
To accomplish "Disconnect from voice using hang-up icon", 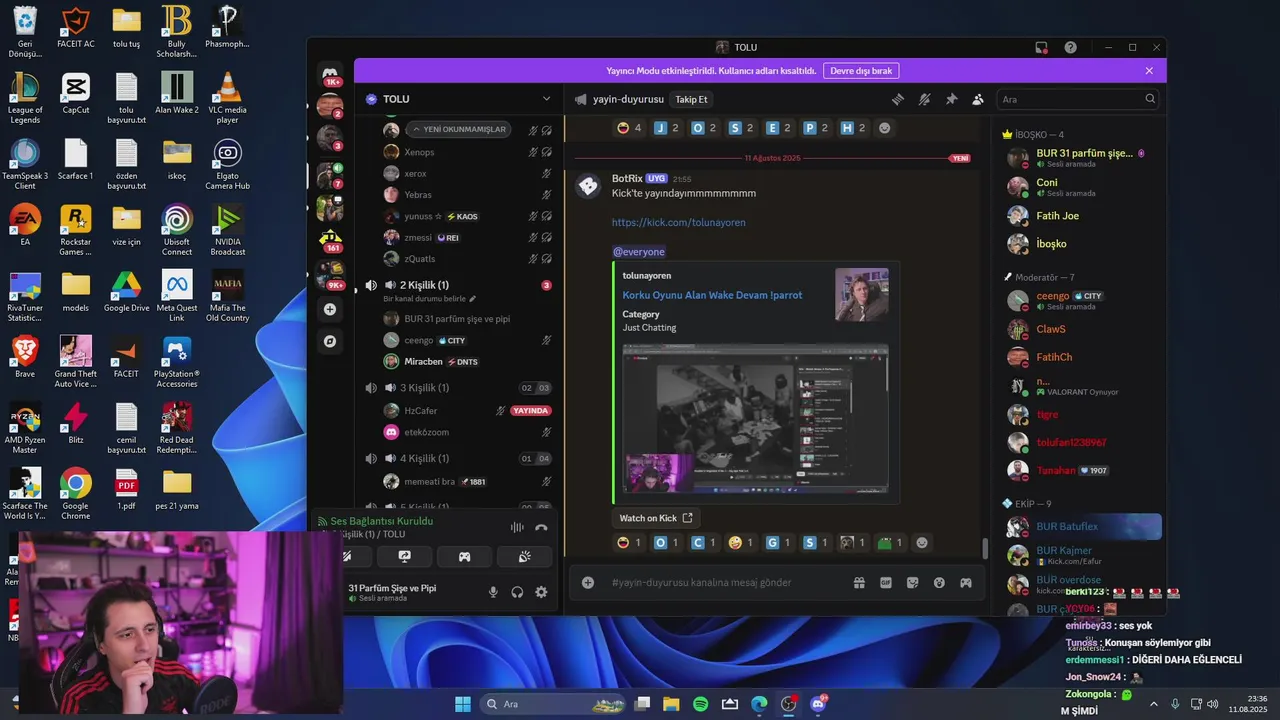I will (541, 527).
